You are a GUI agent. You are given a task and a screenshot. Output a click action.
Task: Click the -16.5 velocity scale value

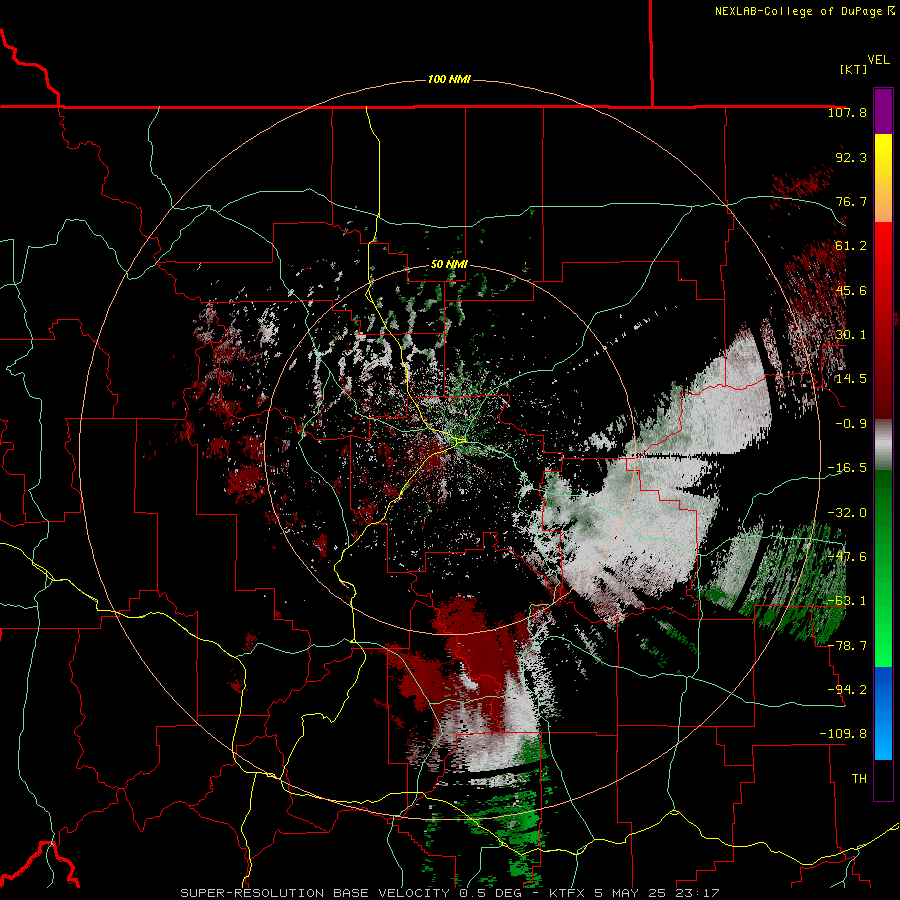[x=847, y=468]
